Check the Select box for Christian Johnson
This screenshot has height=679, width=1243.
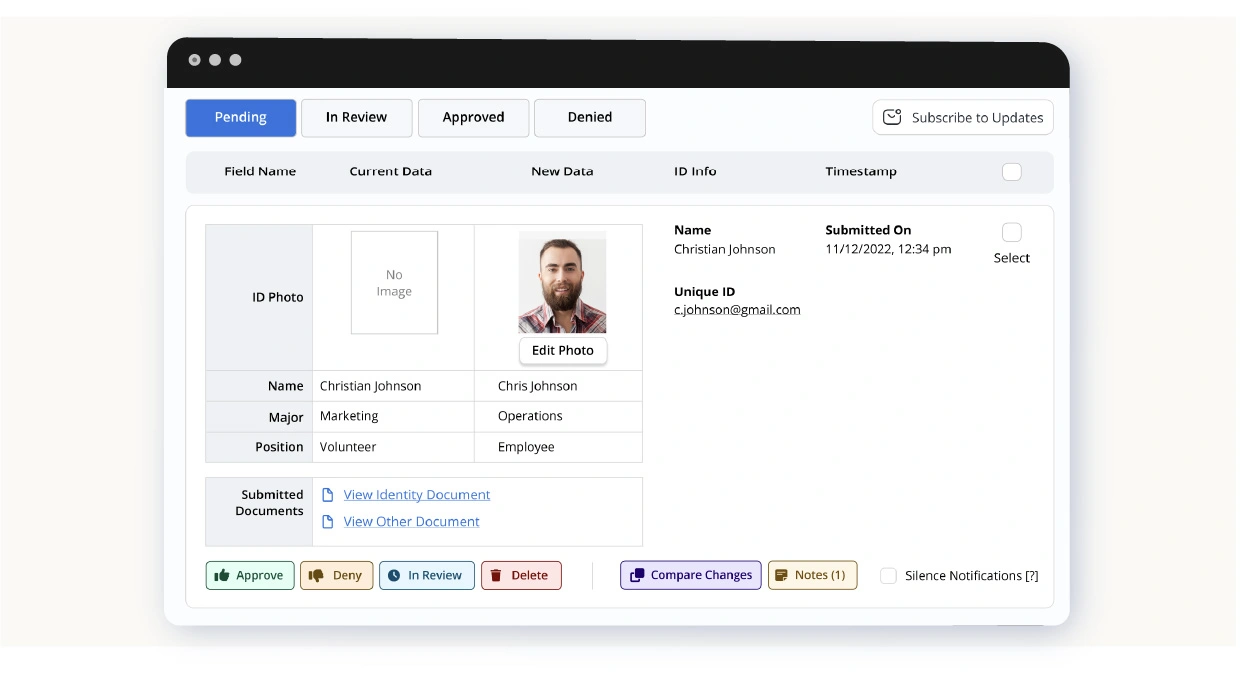click(x=1012, y=232)
